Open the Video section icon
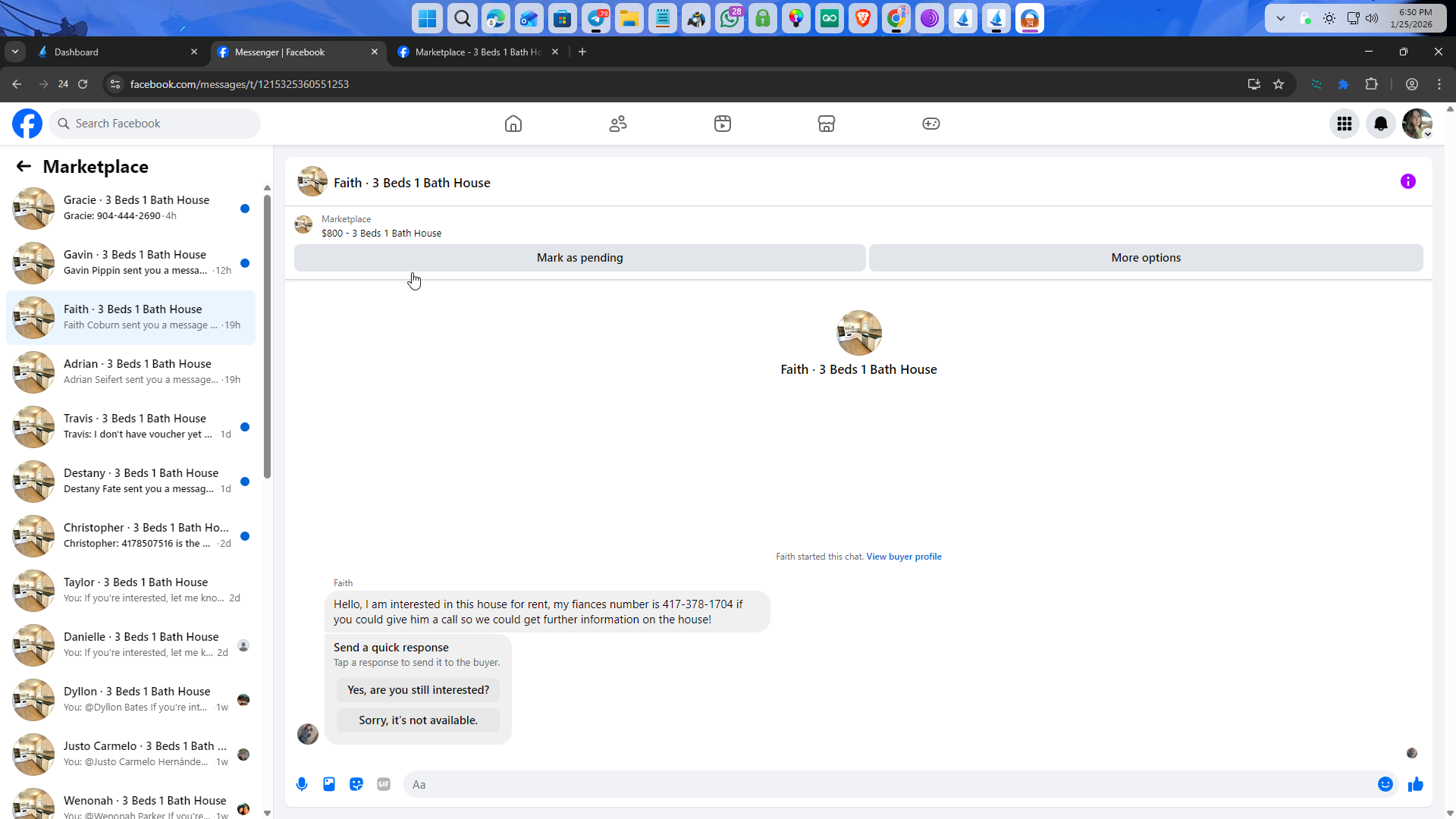1456x819 pixels. coord(723,124)
